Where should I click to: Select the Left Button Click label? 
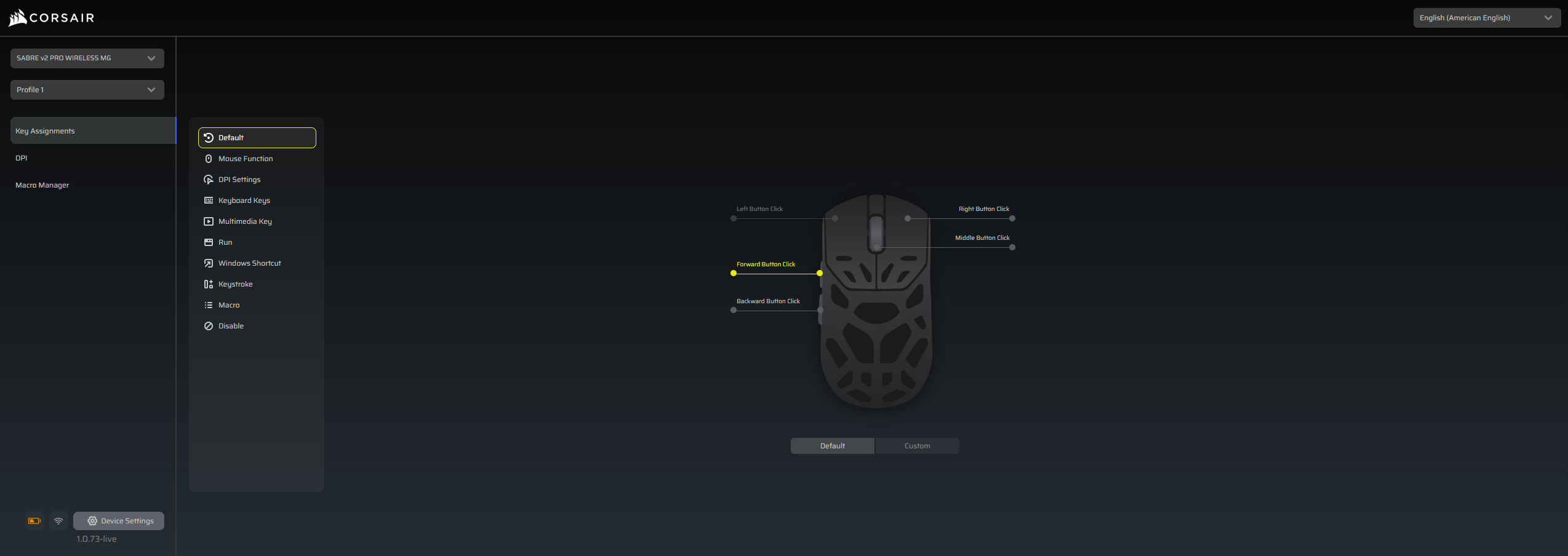(759, 209)
